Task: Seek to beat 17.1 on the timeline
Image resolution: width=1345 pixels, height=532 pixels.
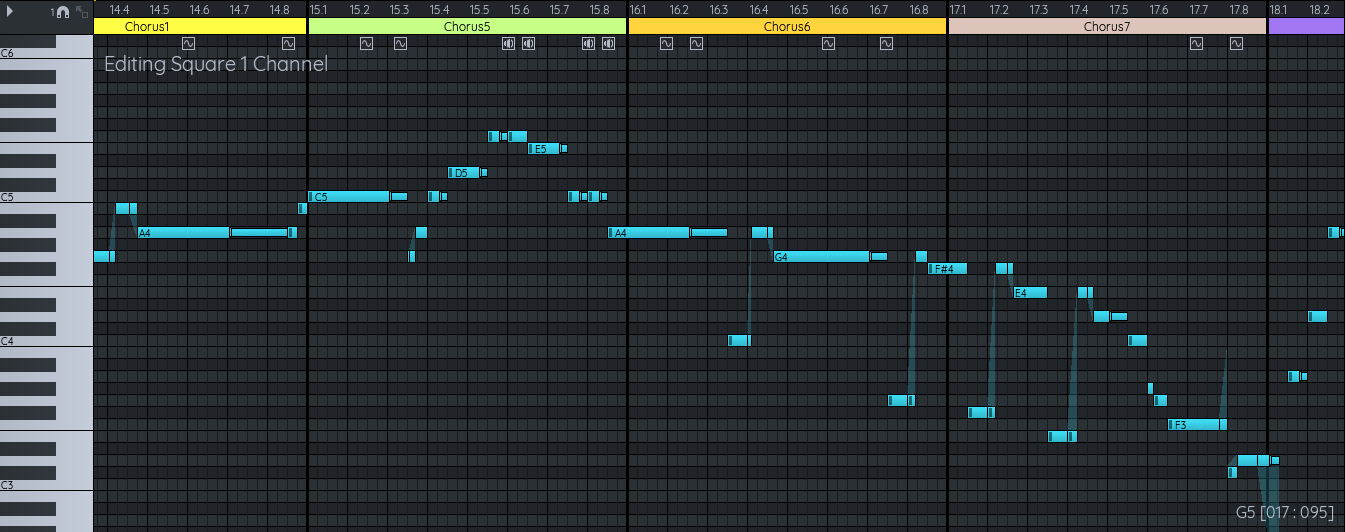Action: tap(959, 10)
